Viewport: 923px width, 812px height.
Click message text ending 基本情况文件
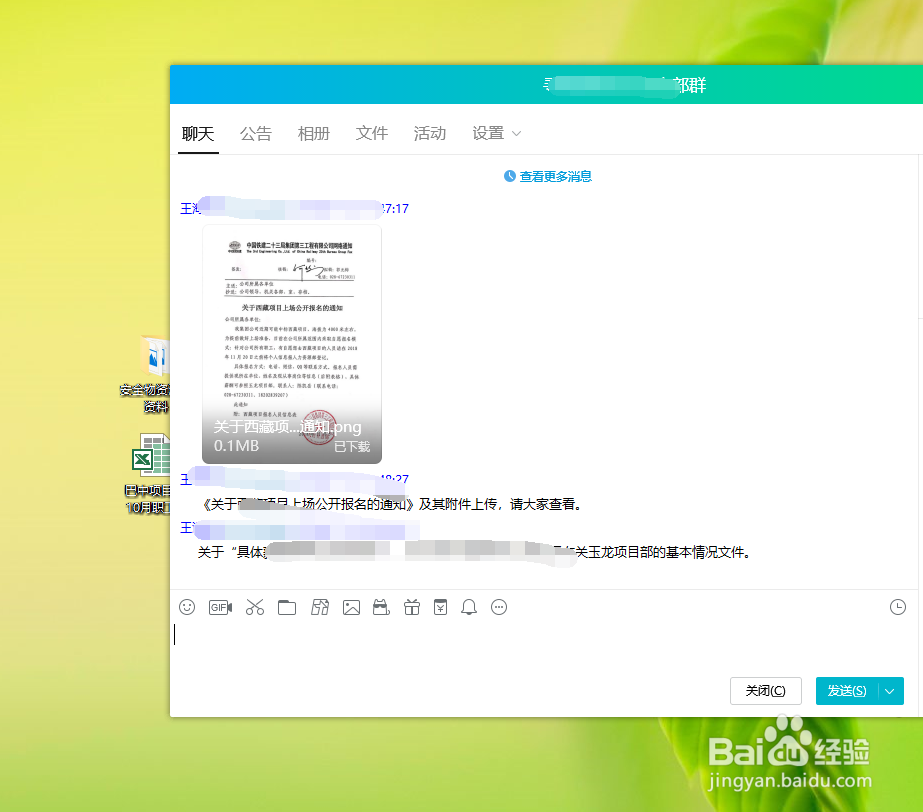point(663,552)
